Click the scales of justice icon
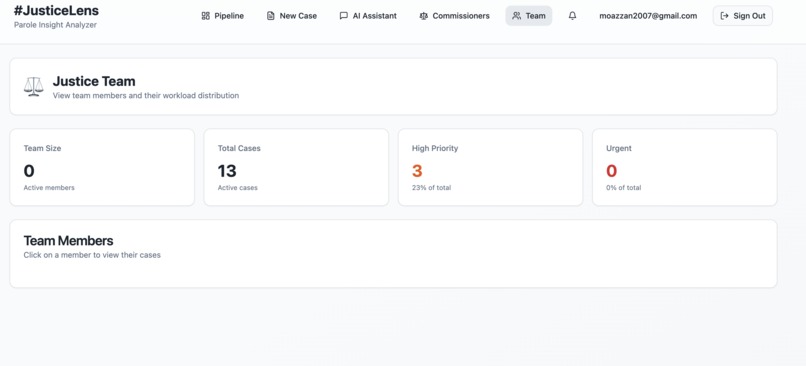The height and width of the screenshot is (366, 806). click(x=33, y=87)
